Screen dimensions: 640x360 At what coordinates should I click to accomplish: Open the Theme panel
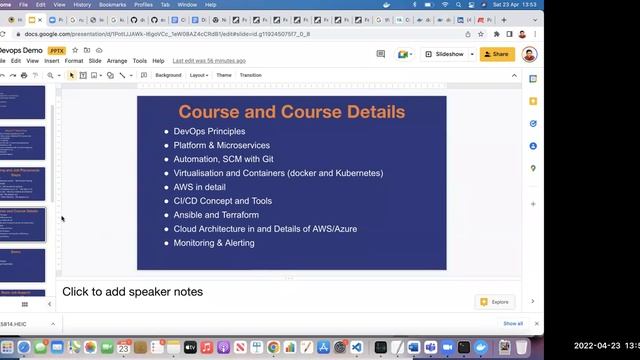224,76
